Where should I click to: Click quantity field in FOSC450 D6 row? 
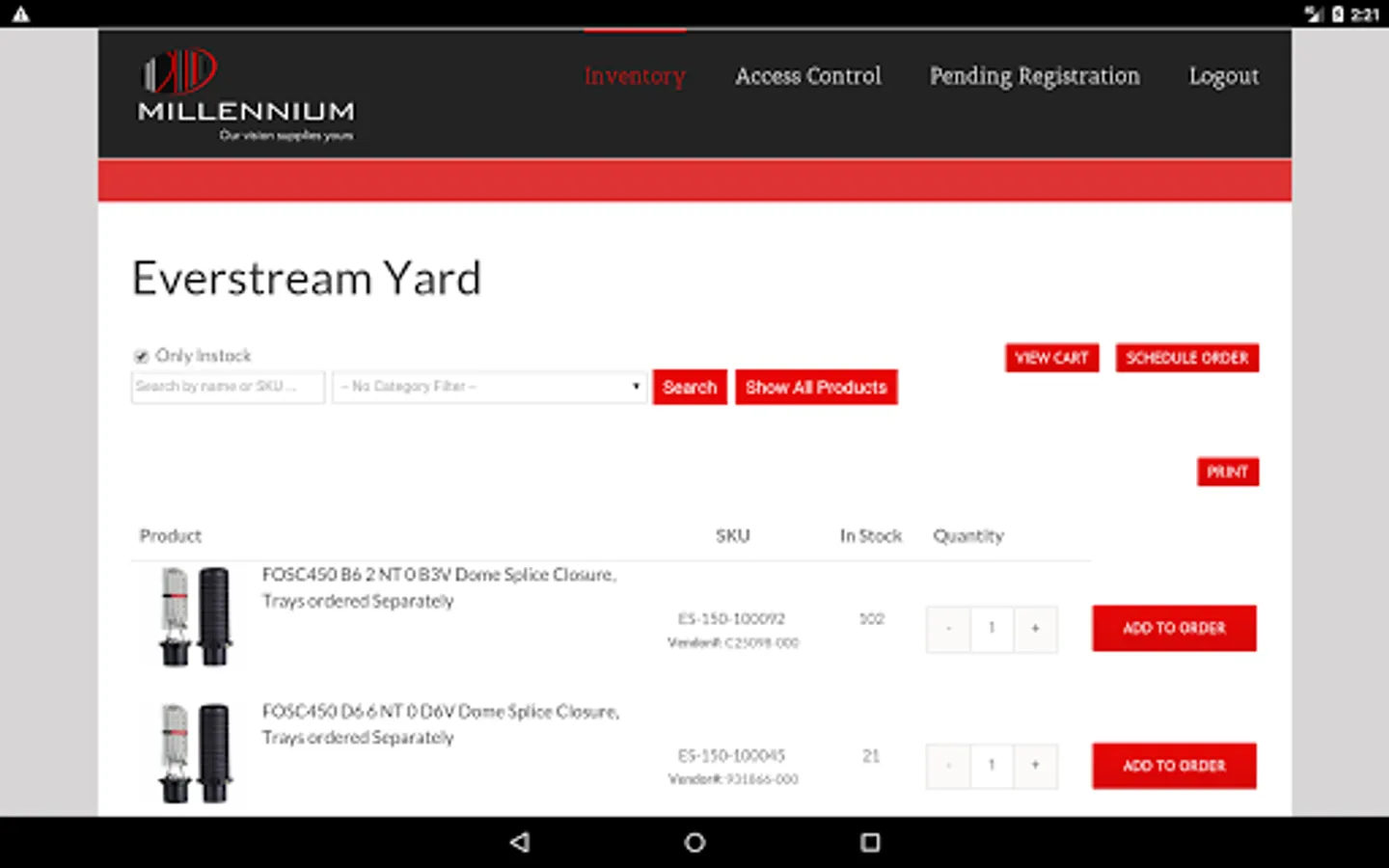pyautogui.click(x=992, y=766)
